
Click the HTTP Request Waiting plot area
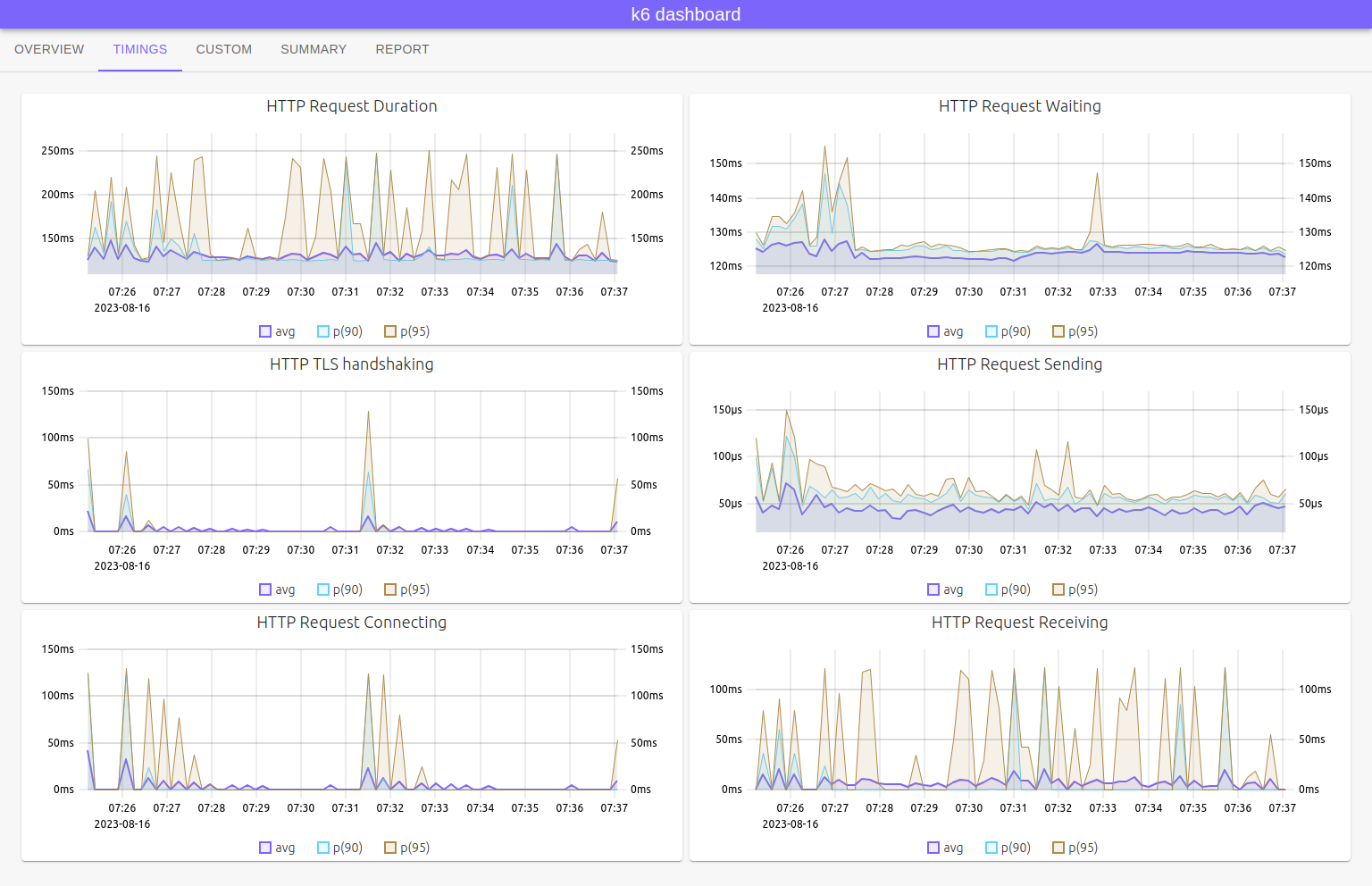click(1020, 204)
